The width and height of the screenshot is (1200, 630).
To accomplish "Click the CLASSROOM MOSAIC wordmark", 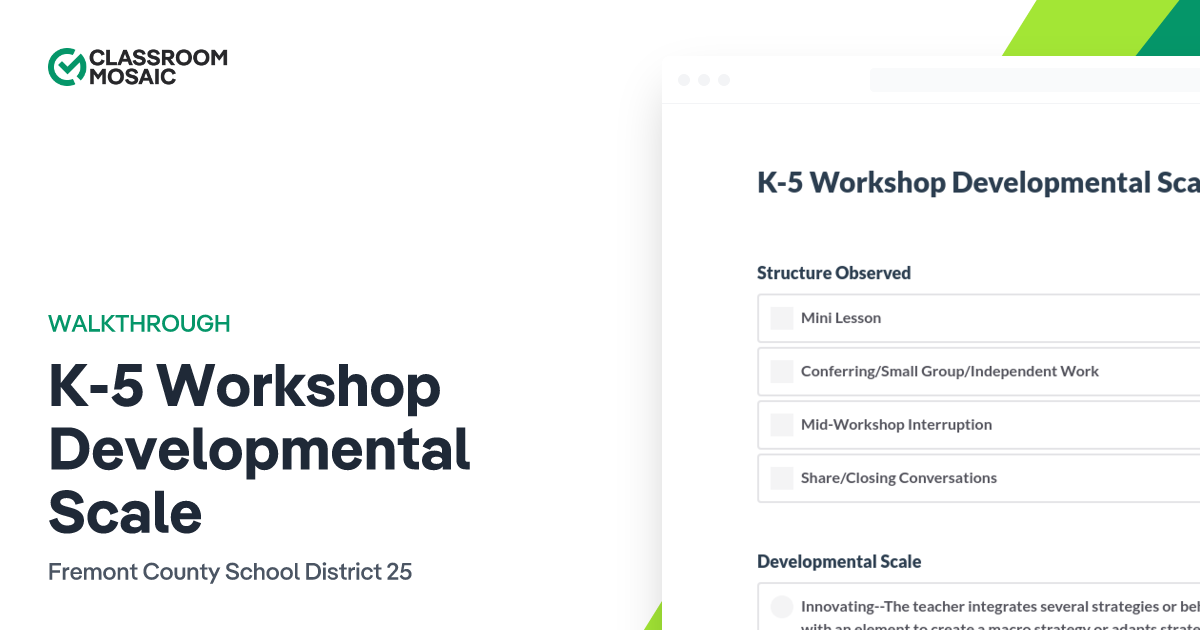I will 157,65.
